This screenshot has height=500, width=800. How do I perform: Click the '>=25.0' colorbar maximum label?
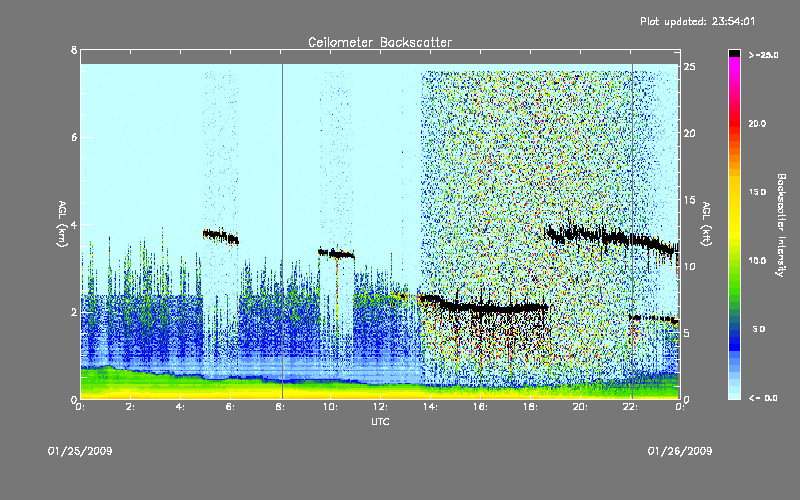(763, 55)
